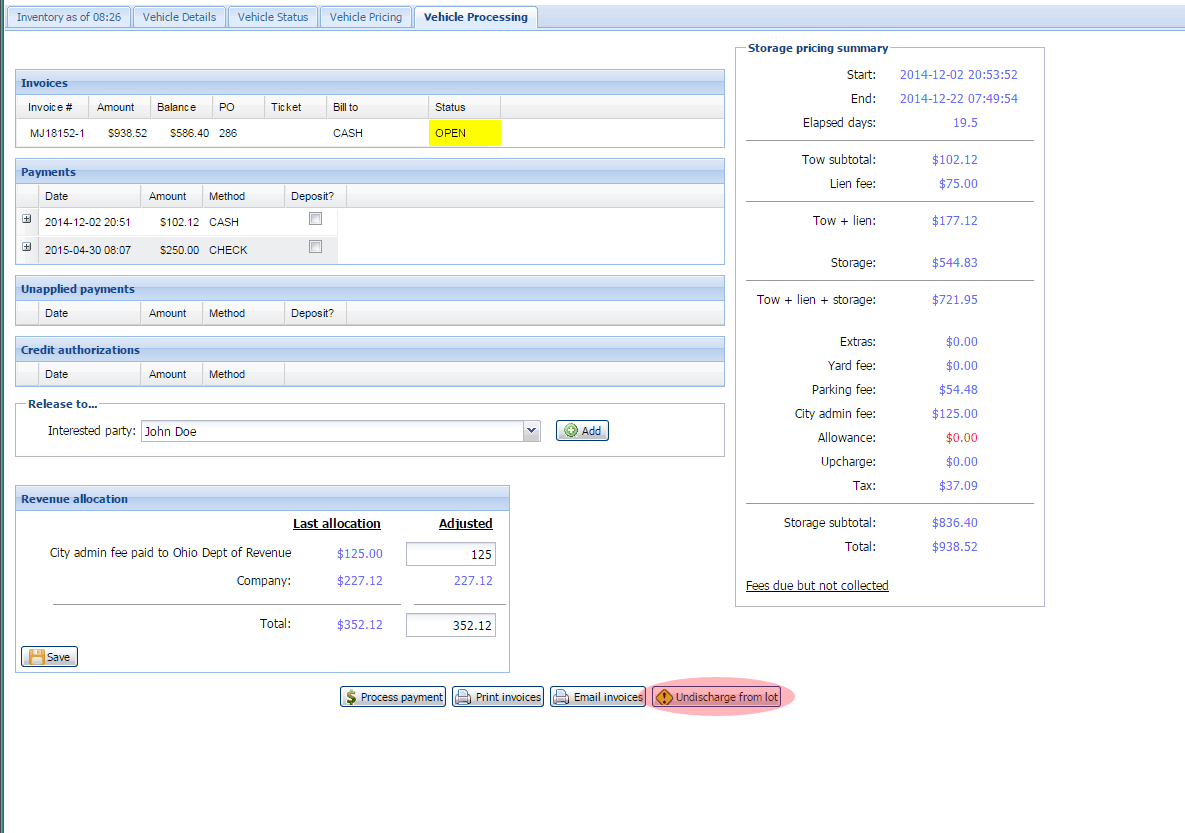The width and height of the screenshot is (1185, 833).
Task: Click the yellow OPEN status cell
Action: tap(464, 133)
